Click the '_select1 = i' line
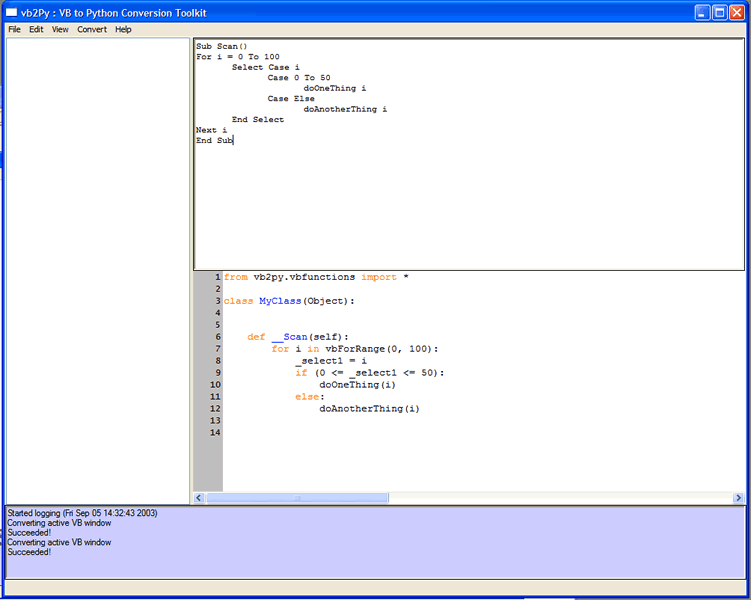This screenshot has height=600, width=751. 331,361
